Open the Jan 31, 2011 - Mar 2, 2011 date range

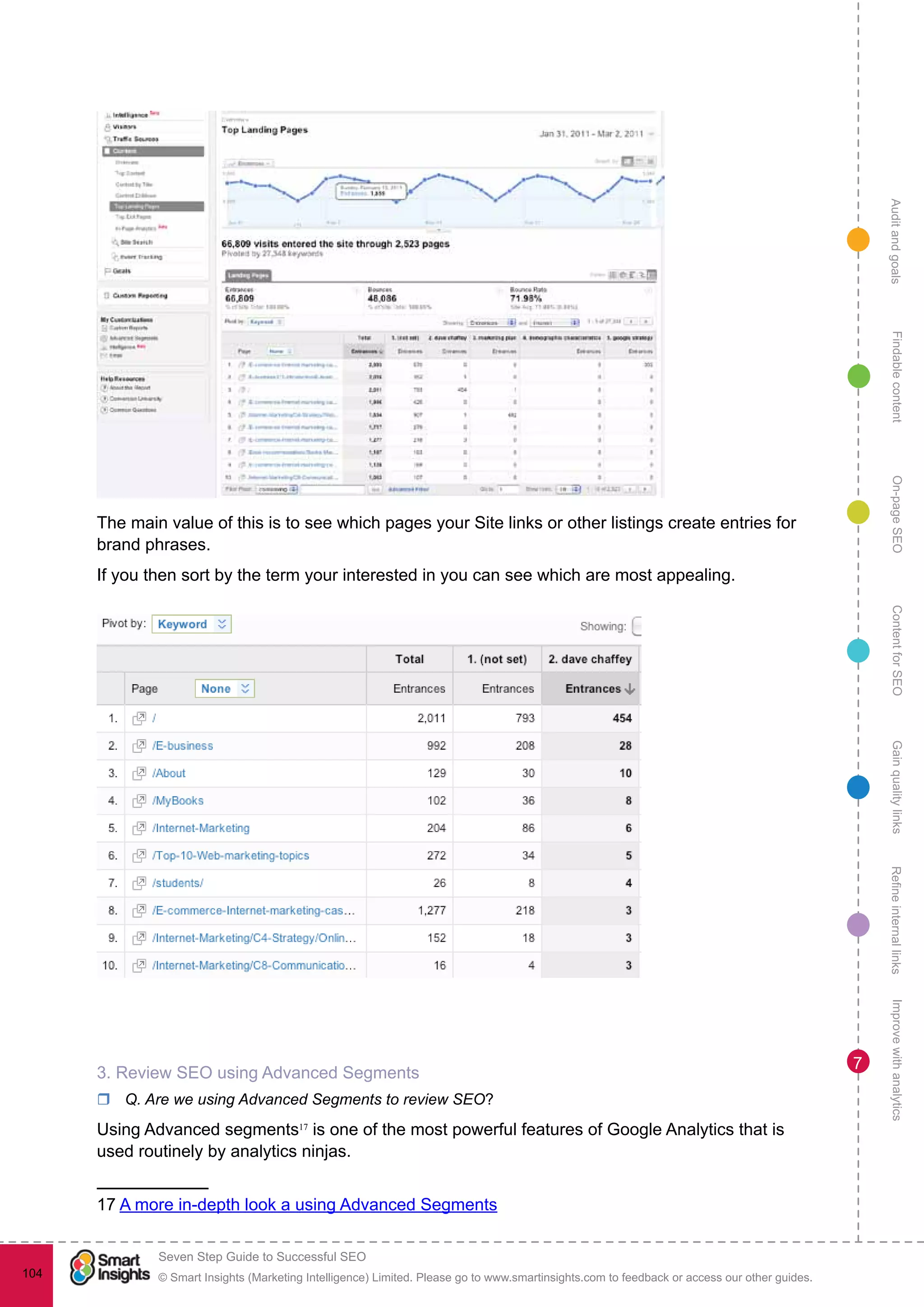[596, 134]
